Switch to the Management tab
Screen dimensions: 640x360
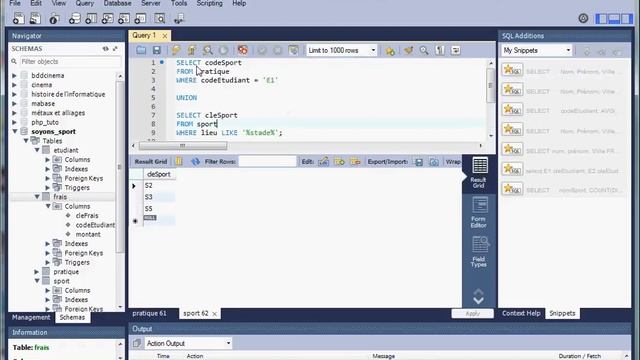[31, 317]
